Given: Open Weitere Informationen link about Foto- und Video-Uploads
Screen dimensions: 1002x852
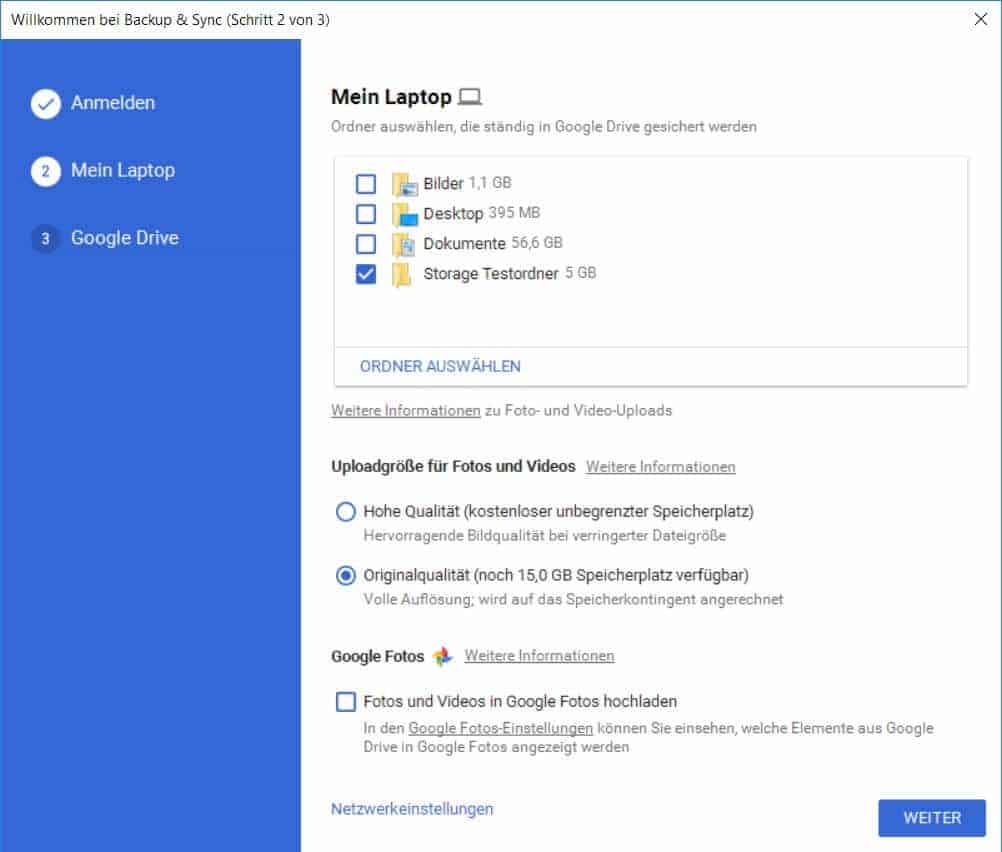Looking at the screenshot, I should point(406,410).
